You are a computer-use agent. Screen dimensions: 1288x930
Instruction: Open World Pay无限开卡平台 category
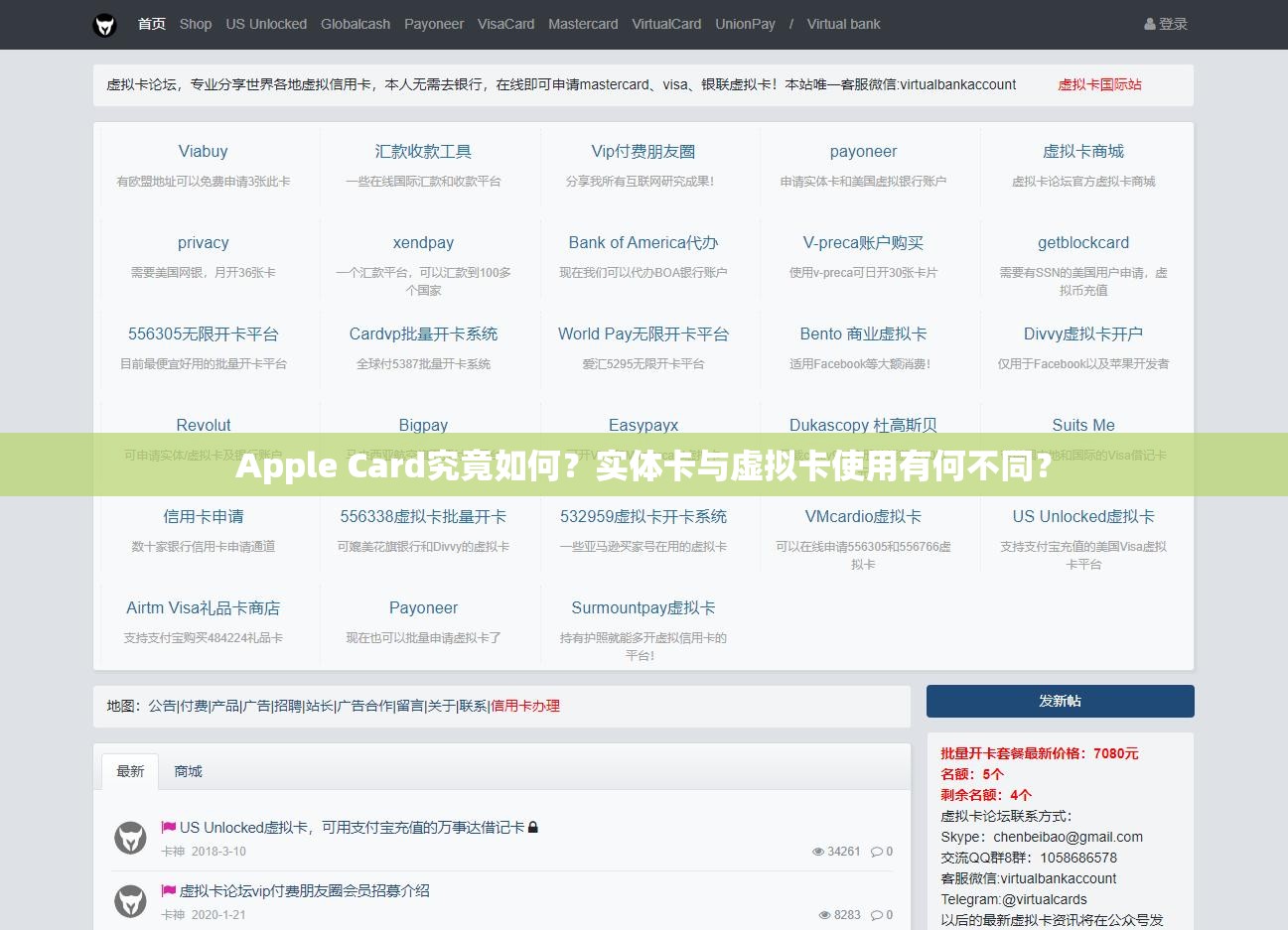[644, 333]
